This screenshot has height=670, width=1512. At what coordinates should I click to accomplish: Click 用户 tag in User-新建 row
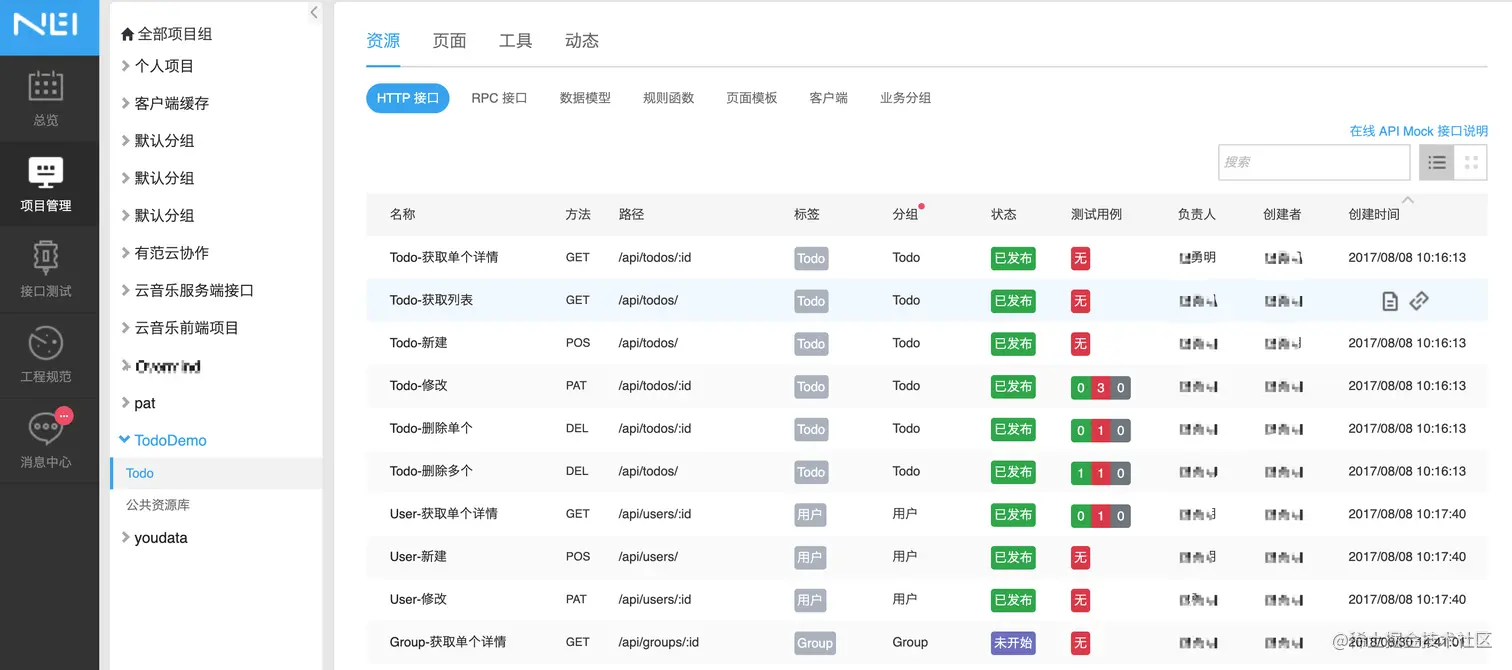tap(809, 558)
